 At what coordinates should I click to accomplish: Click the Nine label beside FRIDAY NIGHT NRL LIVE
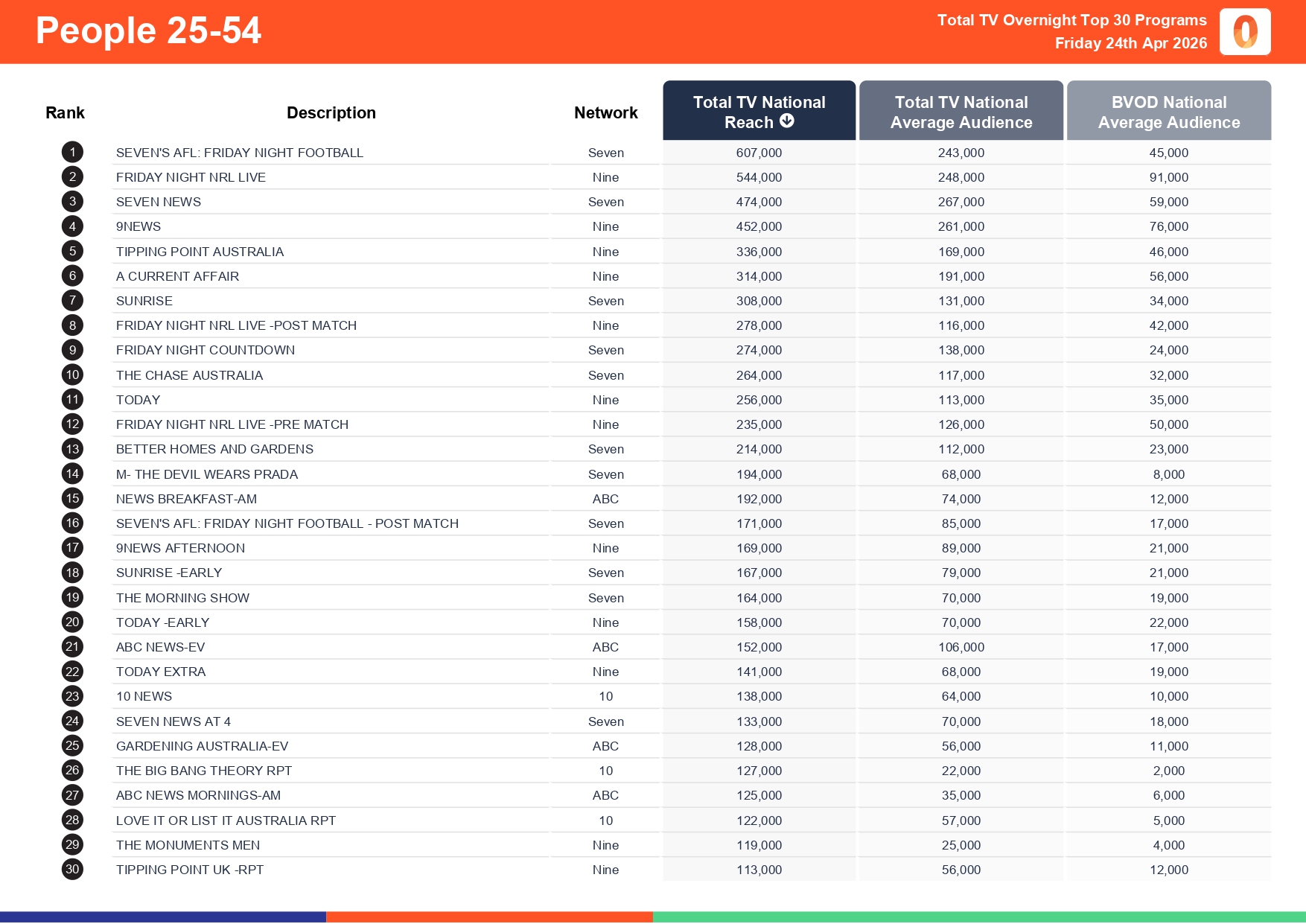coord(605,177)
